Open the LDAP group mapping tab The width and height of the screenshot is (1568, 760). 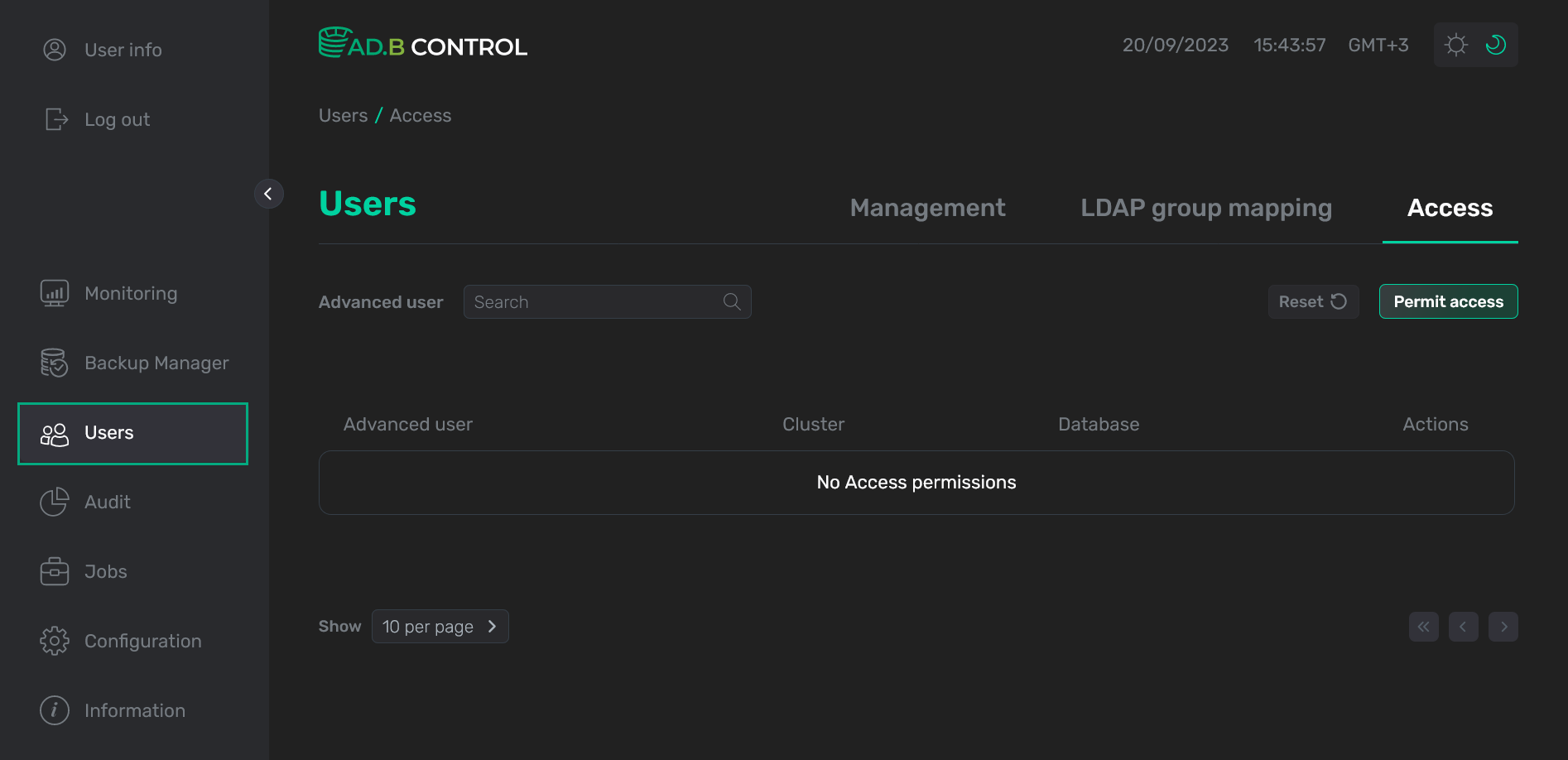click(1205, 208)
